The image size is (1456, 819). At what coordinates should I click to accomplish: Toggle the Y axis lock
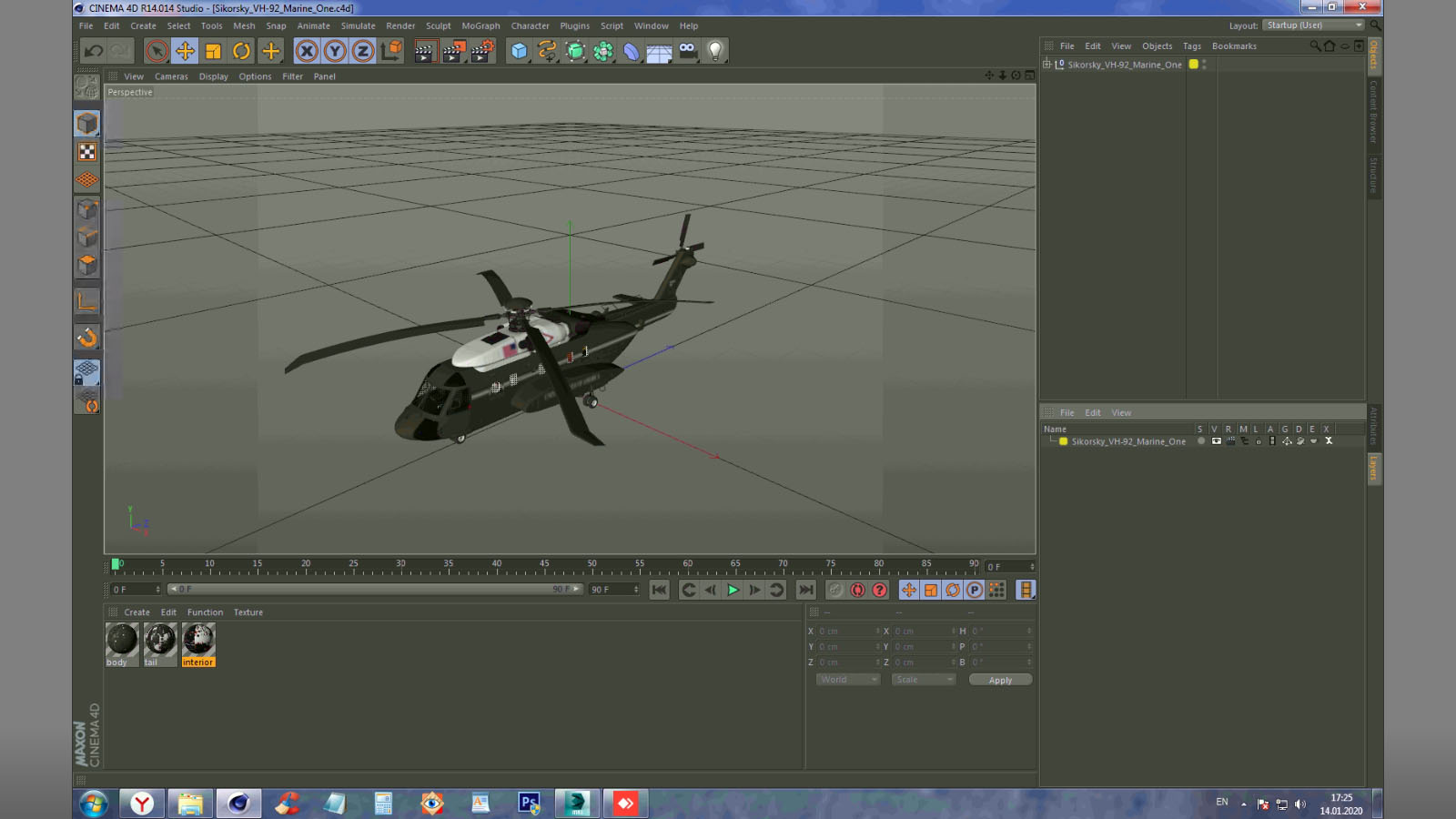(x=335, y=51)
